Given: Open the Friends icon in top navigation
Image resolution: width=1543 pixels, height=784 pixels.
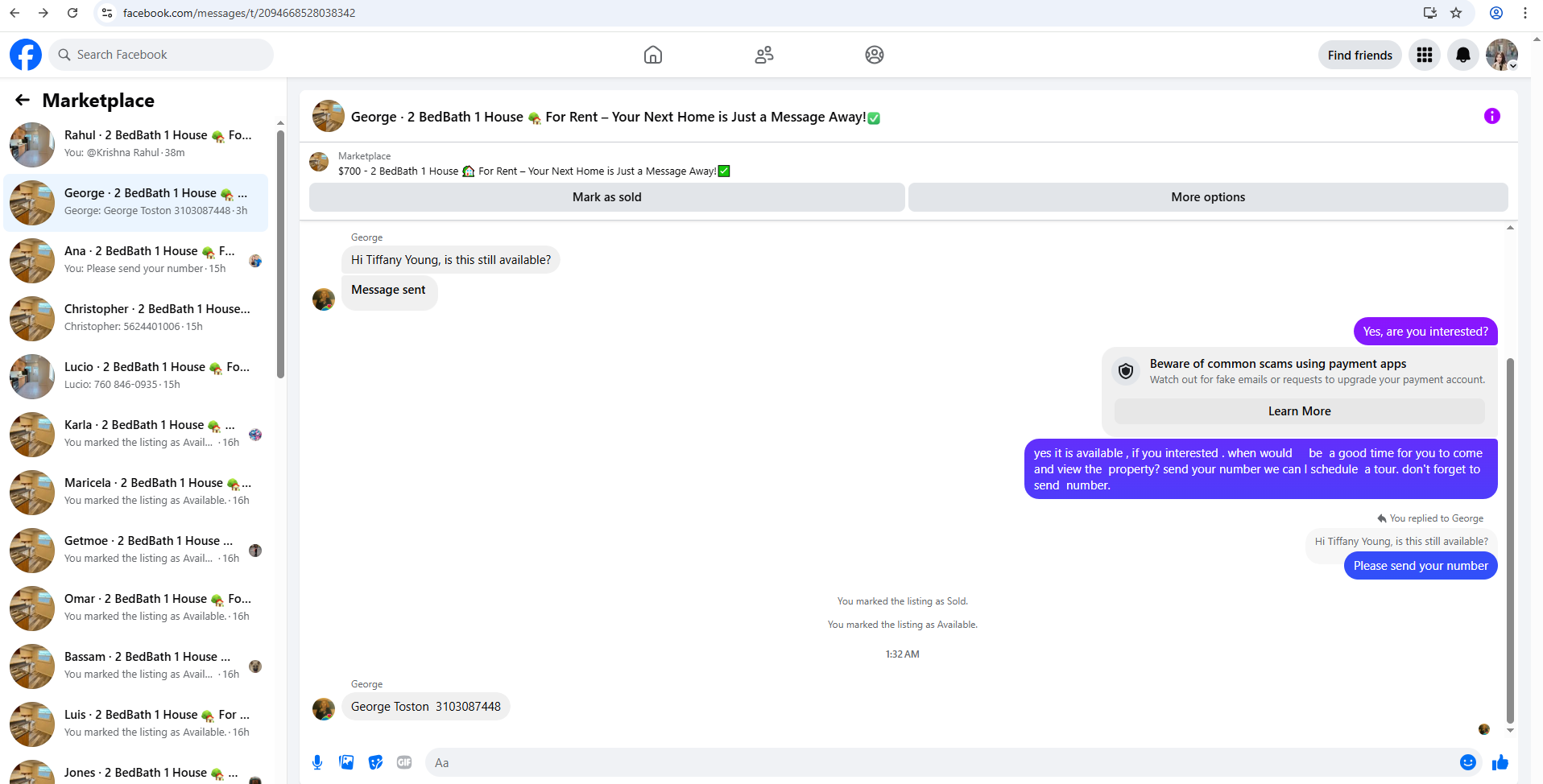Looking at the screenshot, I should [764, 55].
